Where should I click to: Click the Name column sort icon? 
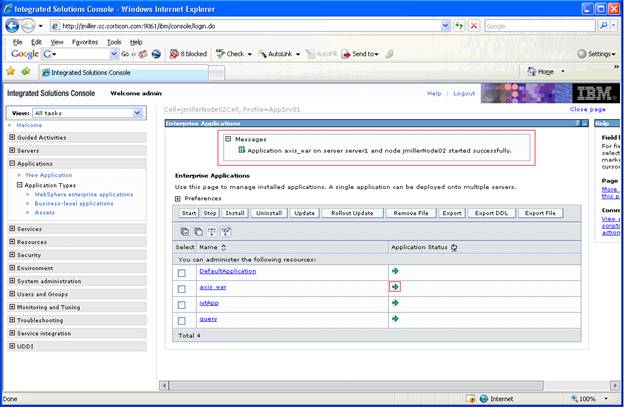(x=223, y=247)
